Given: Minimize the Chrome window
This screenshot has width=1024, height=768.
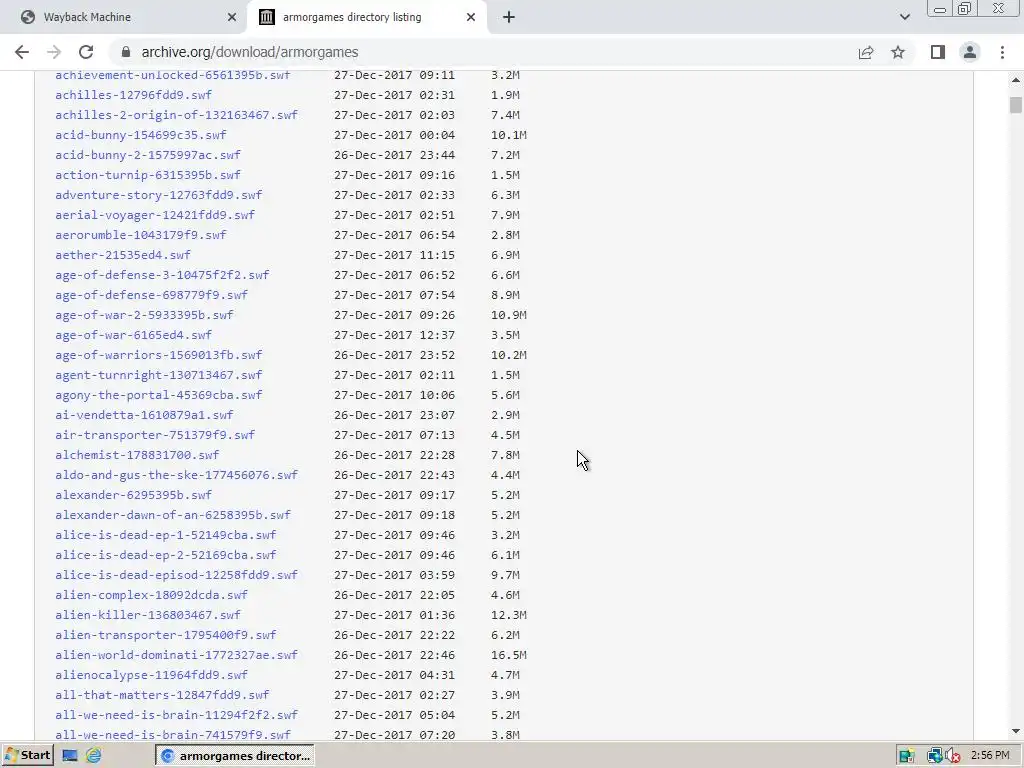Looking at the screenshot, I should click(940, 9).
